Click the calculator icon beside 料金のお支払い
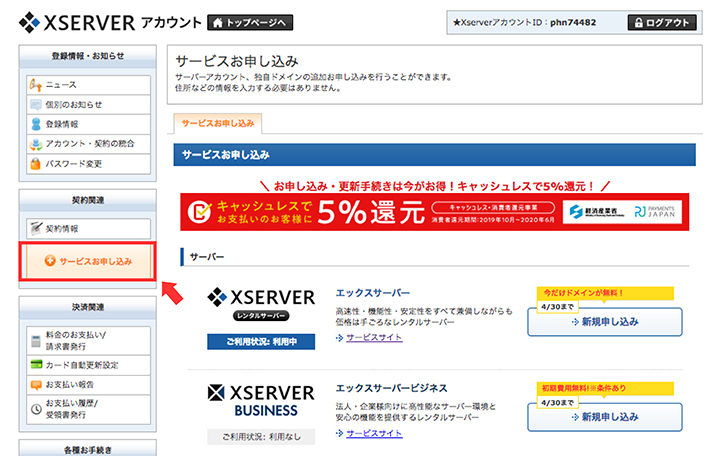 (x=36, y=341)
